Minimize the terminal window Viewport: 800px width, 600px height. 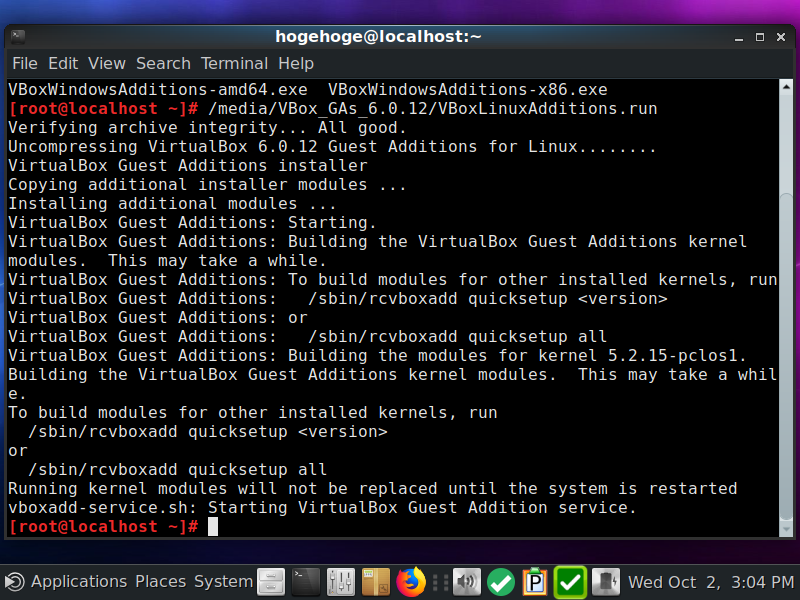tap(739, 37)
